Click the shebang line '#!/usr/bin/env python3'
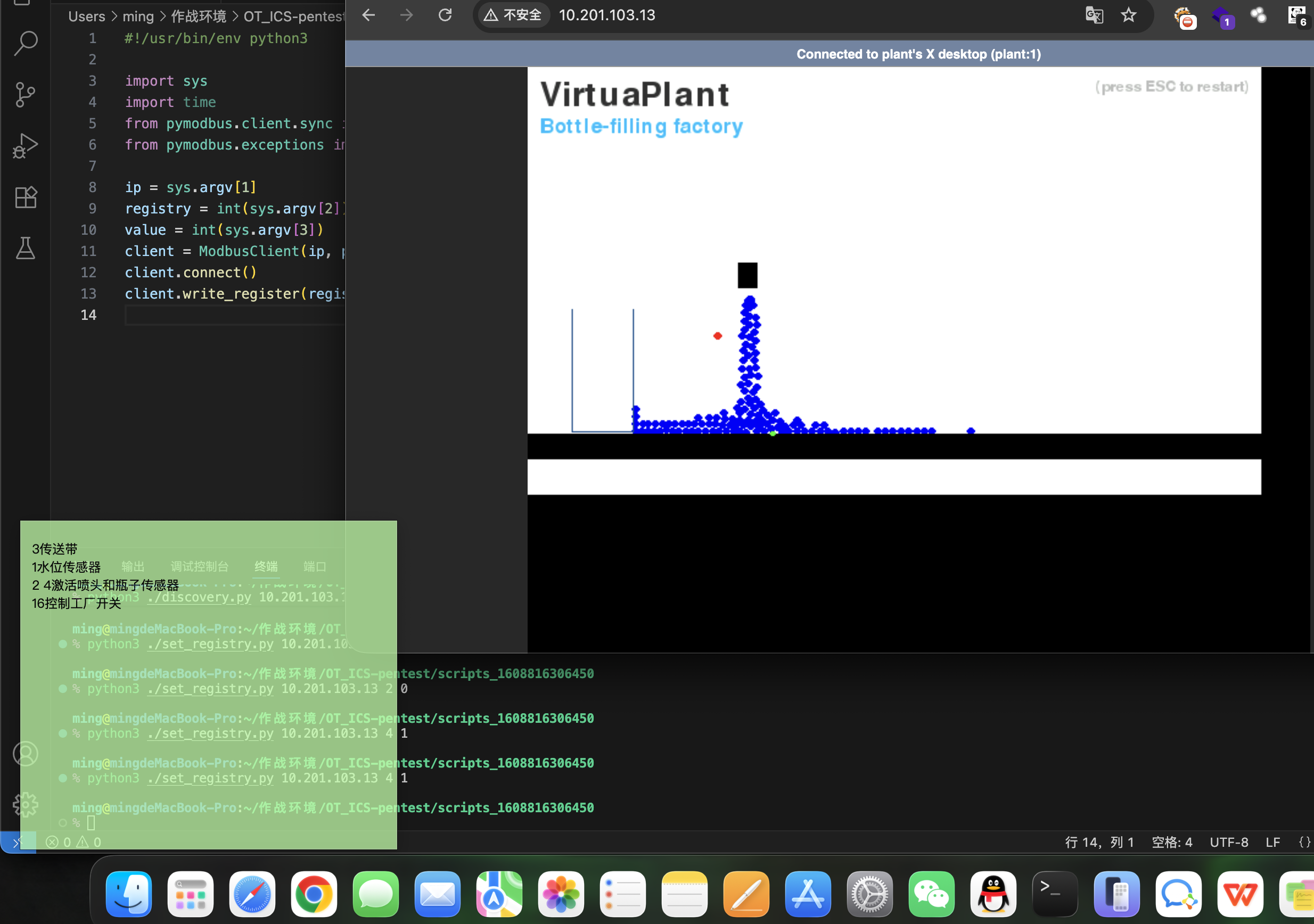1314x924 pixels. pos(216,38)
